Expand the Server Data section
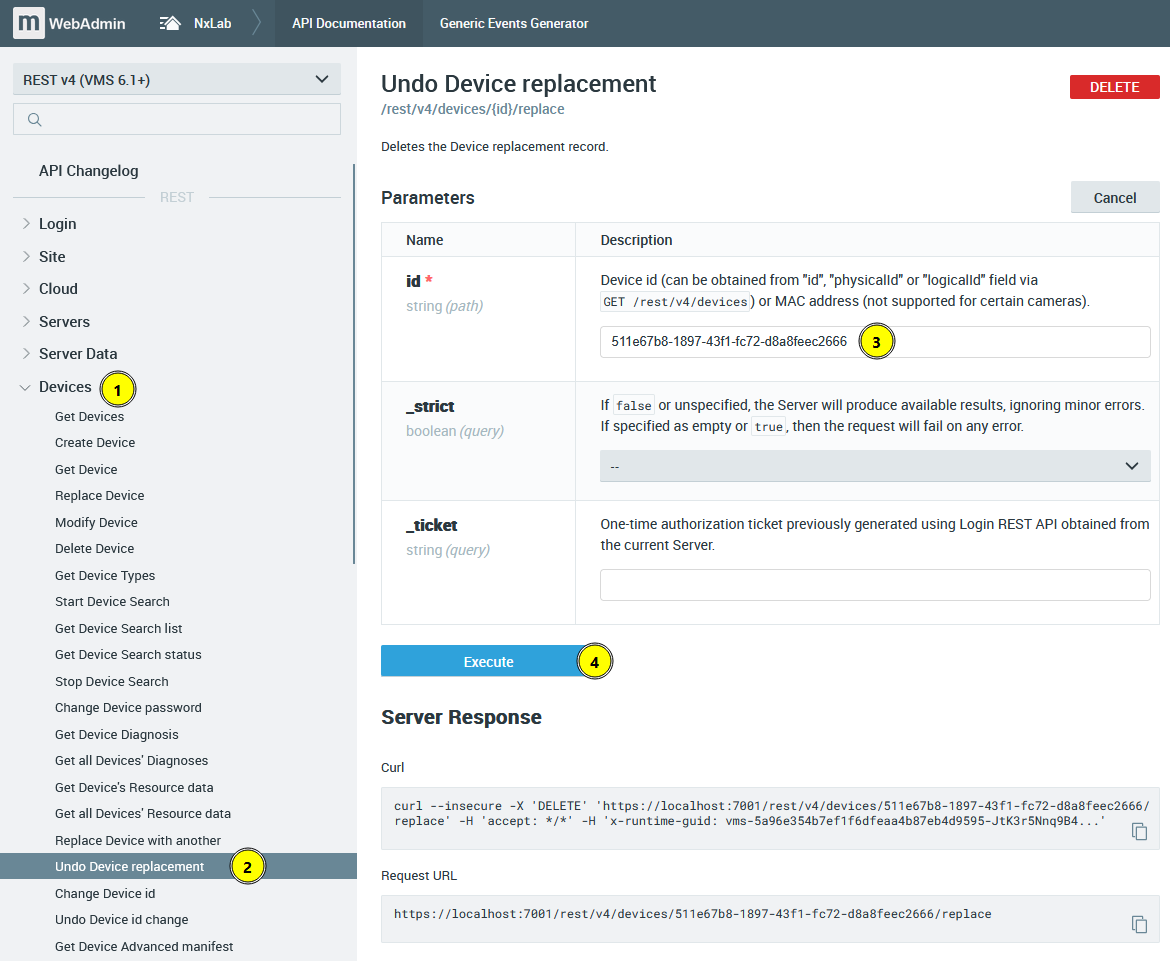The width and height of the screenshot is (1170, 961). [26, 354]
